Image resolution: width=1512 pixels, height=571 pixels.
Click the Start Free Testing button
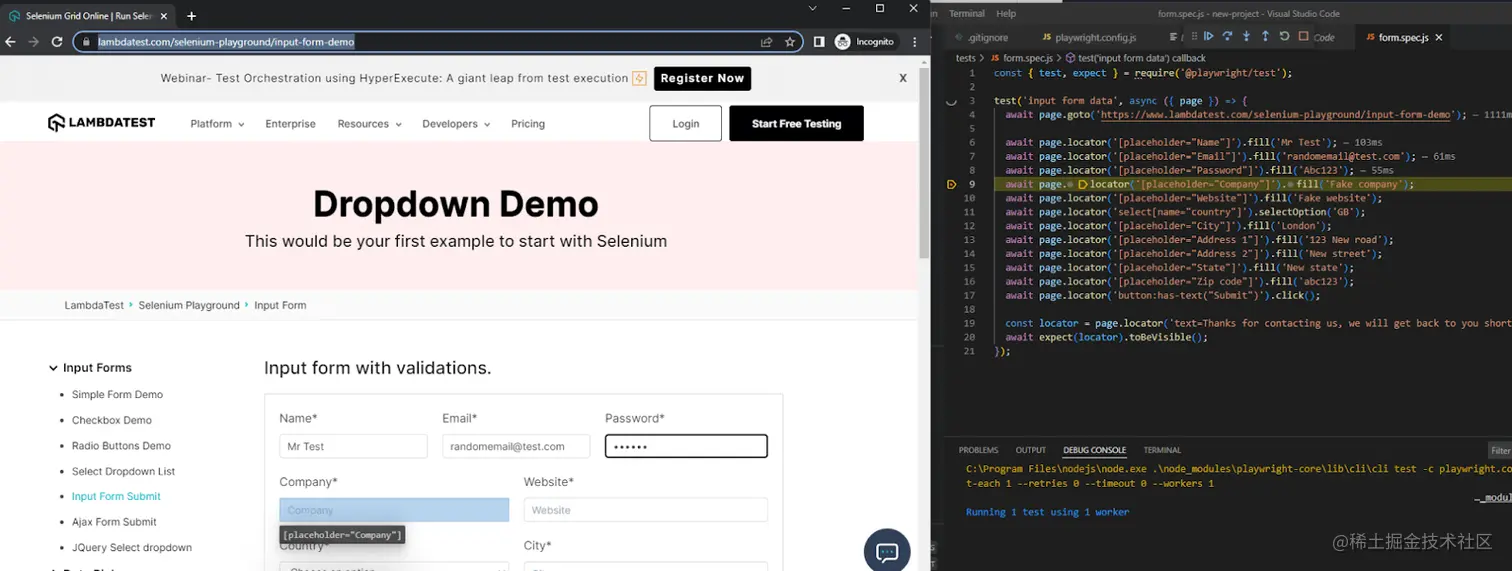coord(796,123)
